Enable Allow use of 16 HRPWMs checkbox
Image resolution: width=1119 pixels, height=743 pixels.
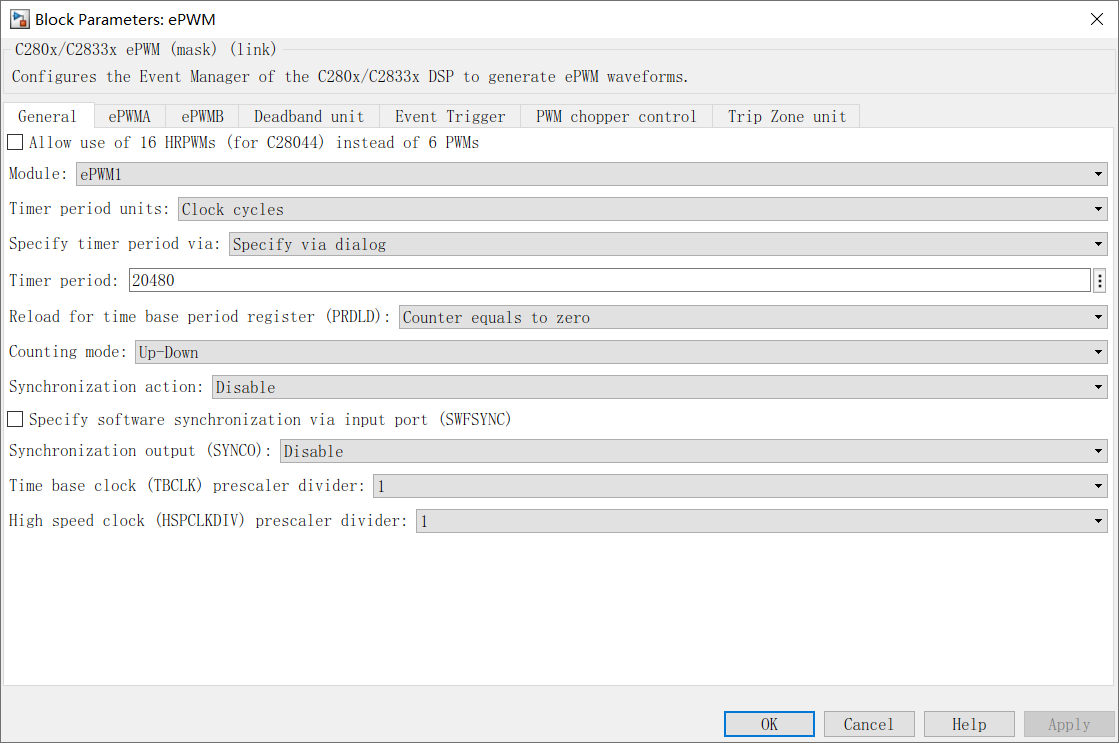pyautogui.click(x=15, y=143)
